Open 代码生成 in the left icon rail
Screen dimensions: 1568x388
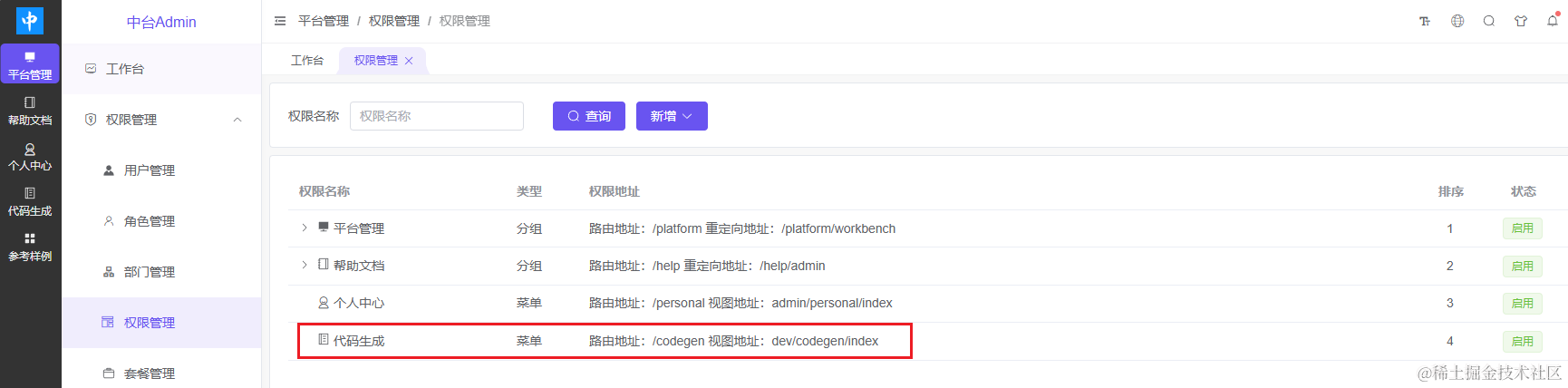(30, 201)
